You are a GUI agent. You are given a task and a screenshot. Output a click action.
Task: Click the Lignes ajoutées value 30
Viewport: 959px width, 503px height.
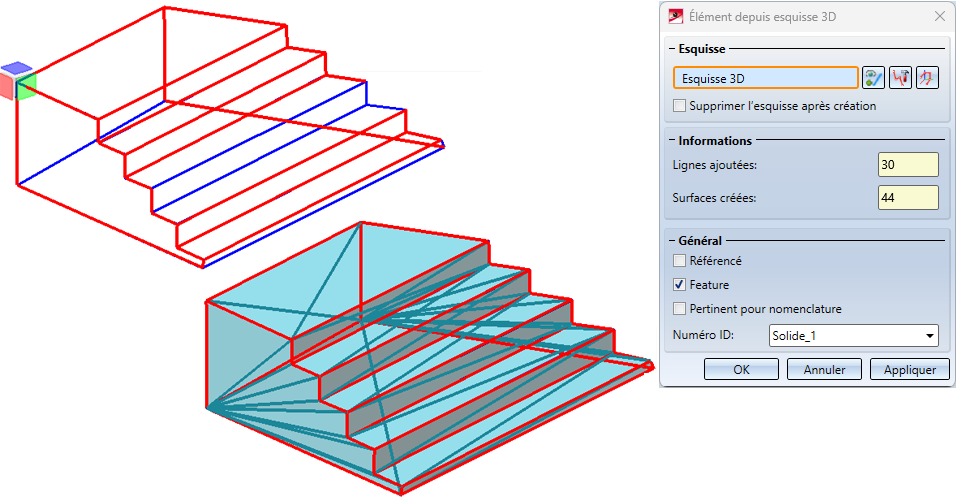pos(908,165)
